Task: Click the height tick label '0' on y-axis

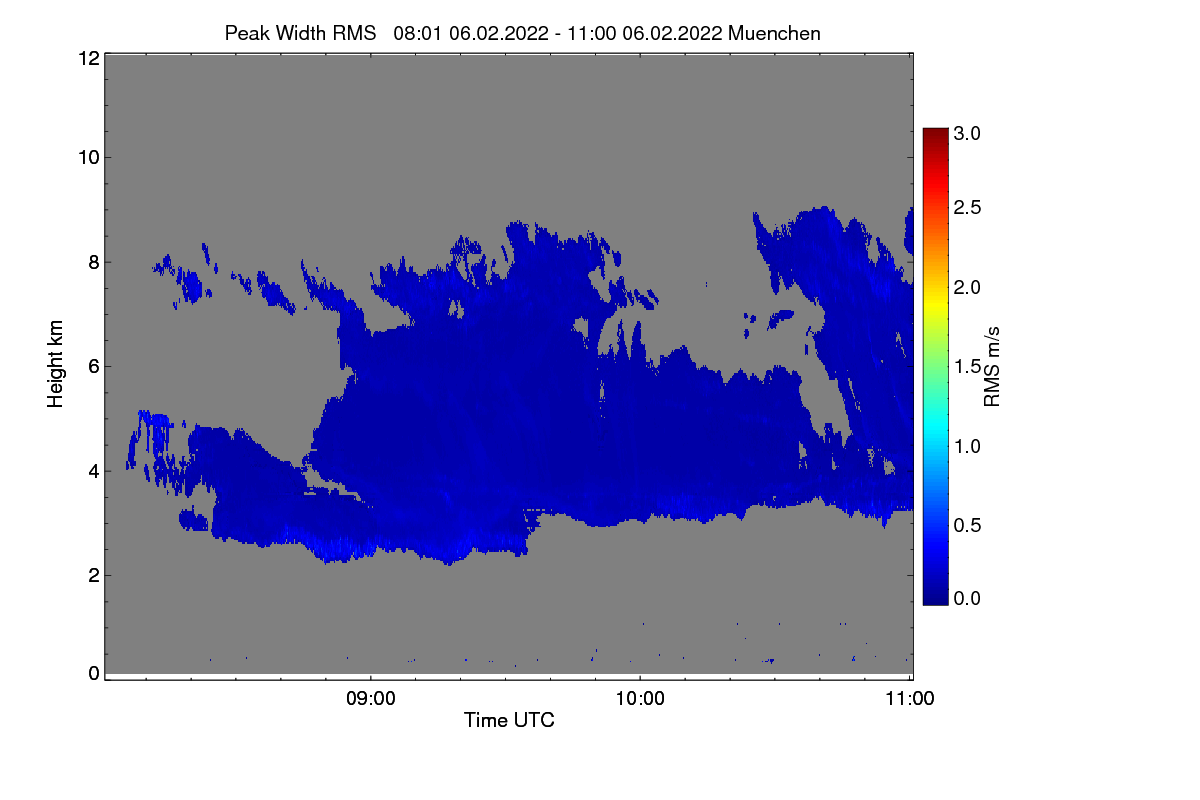Action: (x=94, y=673)
